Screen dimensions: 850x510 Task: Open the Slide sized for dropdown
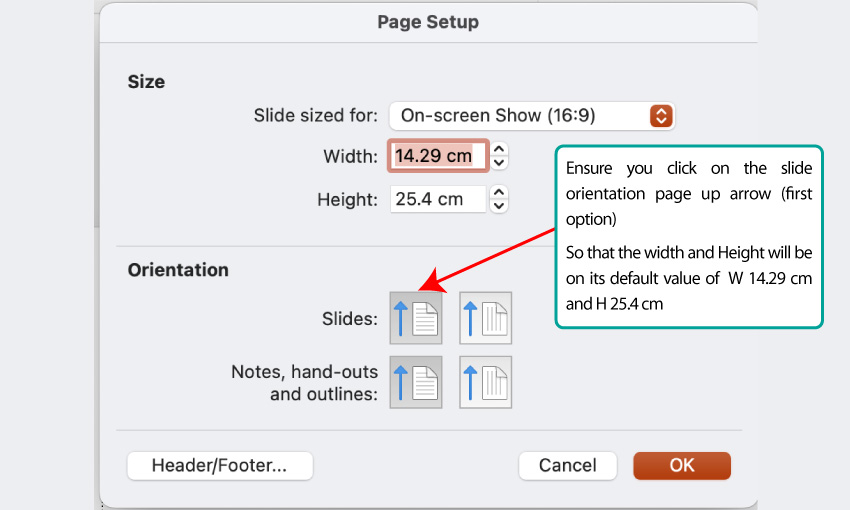pos(532,115)
